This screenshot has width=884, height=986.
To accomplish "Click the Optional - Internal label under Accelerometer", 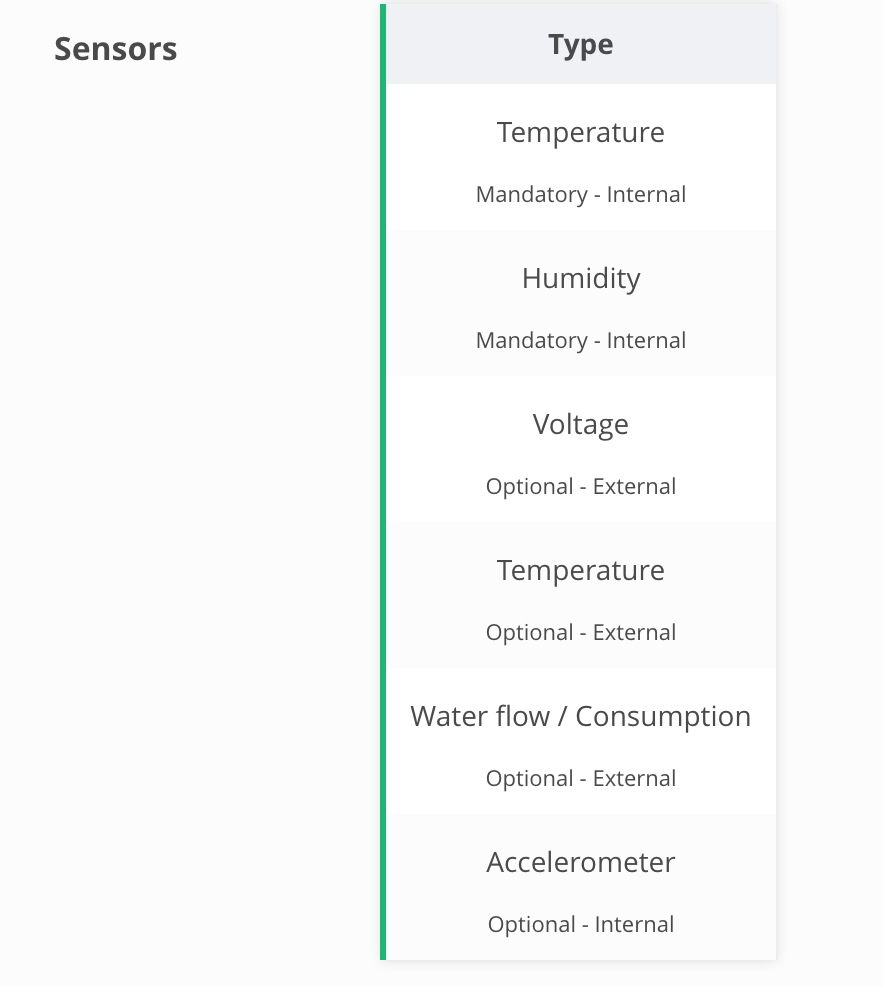I will point(581,924).
